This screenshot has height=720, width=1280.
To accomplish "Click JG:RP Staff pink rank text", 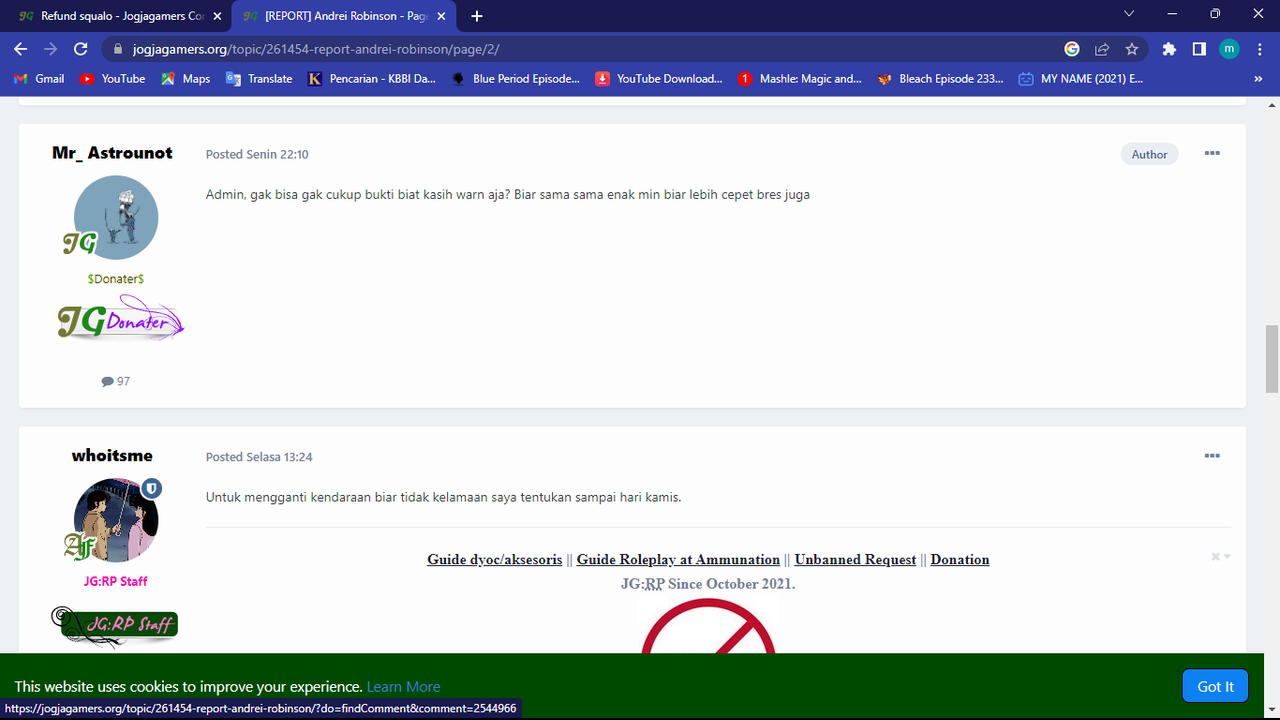I will pos(116,581).
